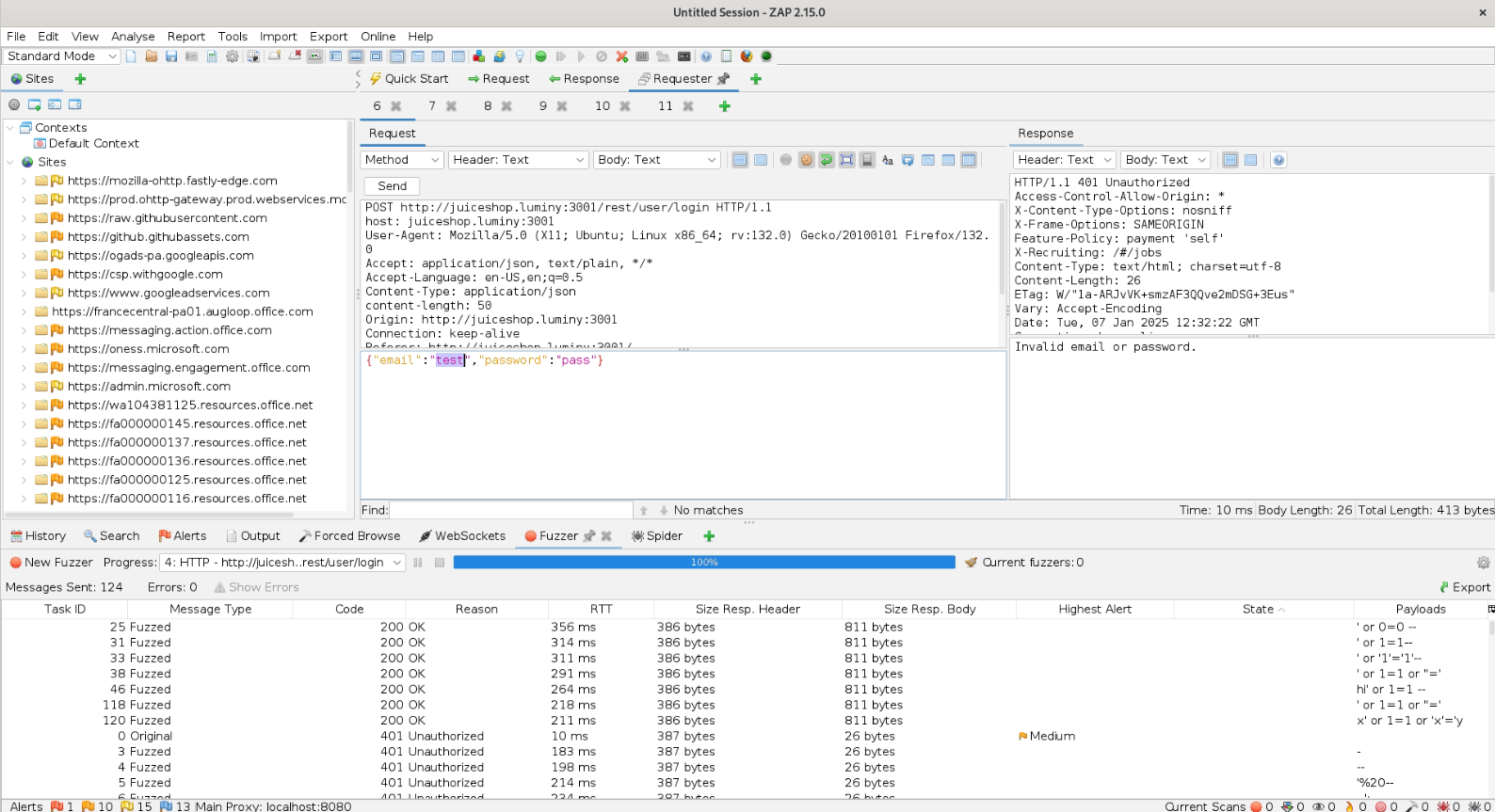Open the Options gear icon in toolbar
Image resolution: width=1495 pixels, height=812 pixels.
233,56
